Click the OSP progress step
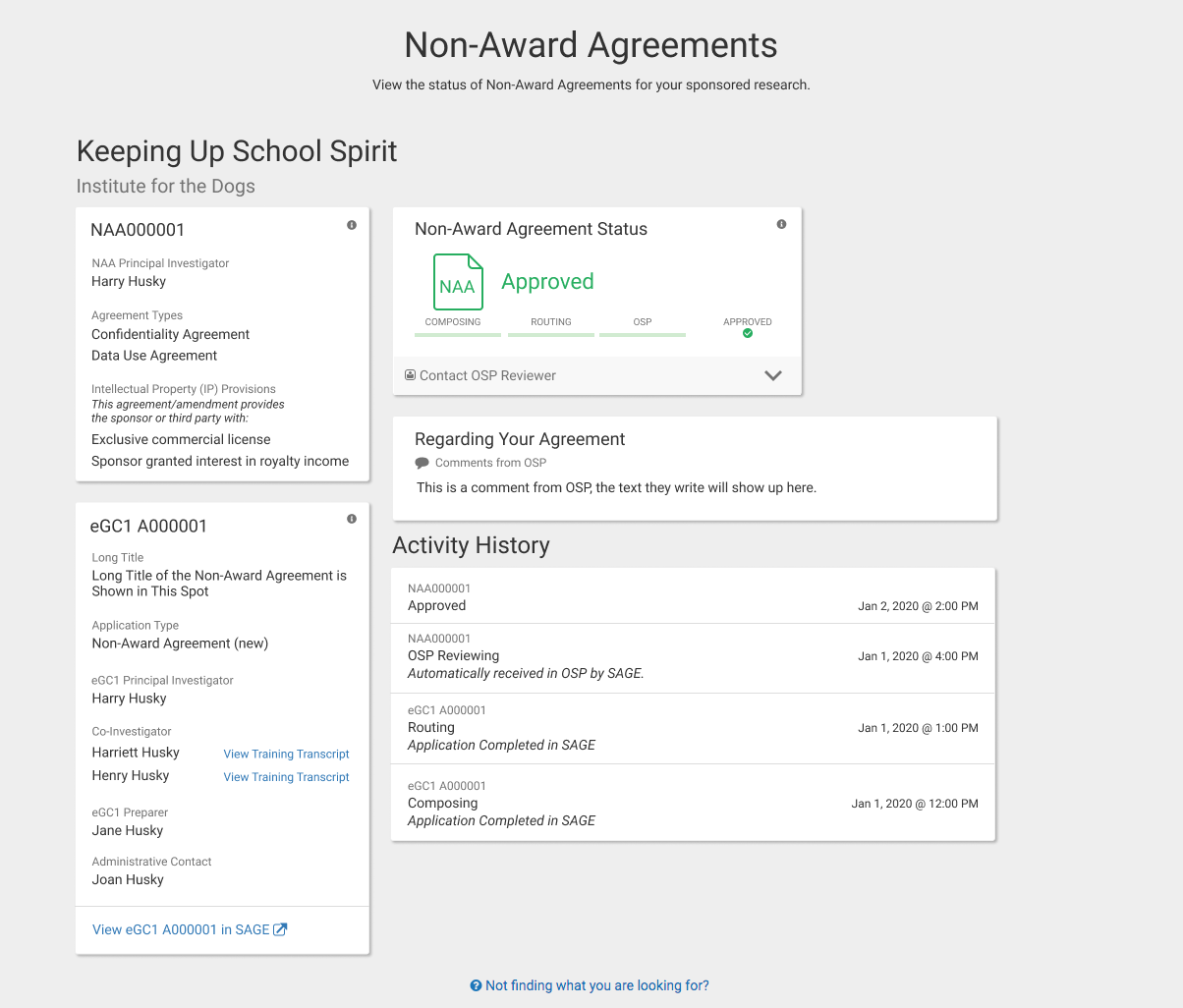The image size is (1183, 1008). coord(643,327)
